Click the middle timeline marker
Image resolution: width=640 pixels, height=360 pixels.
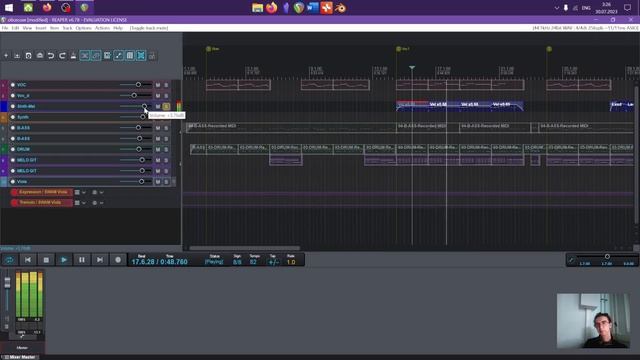coord(398,49)
